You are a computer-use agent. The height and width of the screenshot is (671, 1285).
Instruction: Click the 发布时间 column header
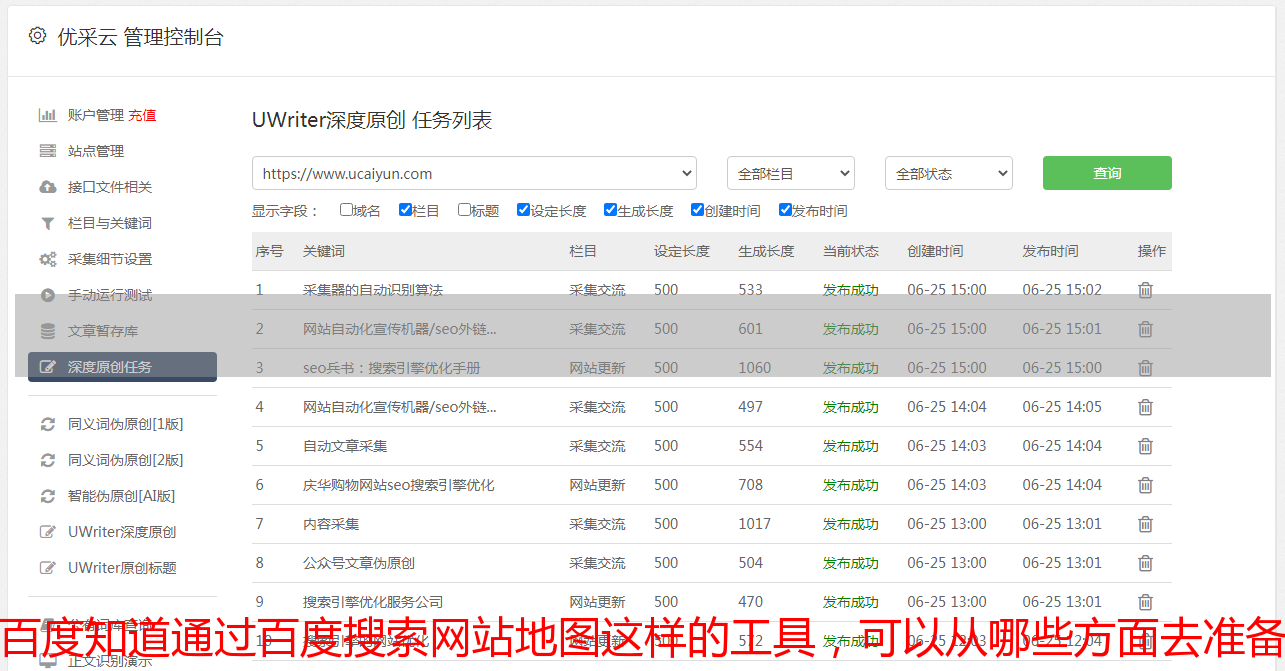tap(1050, 251)
